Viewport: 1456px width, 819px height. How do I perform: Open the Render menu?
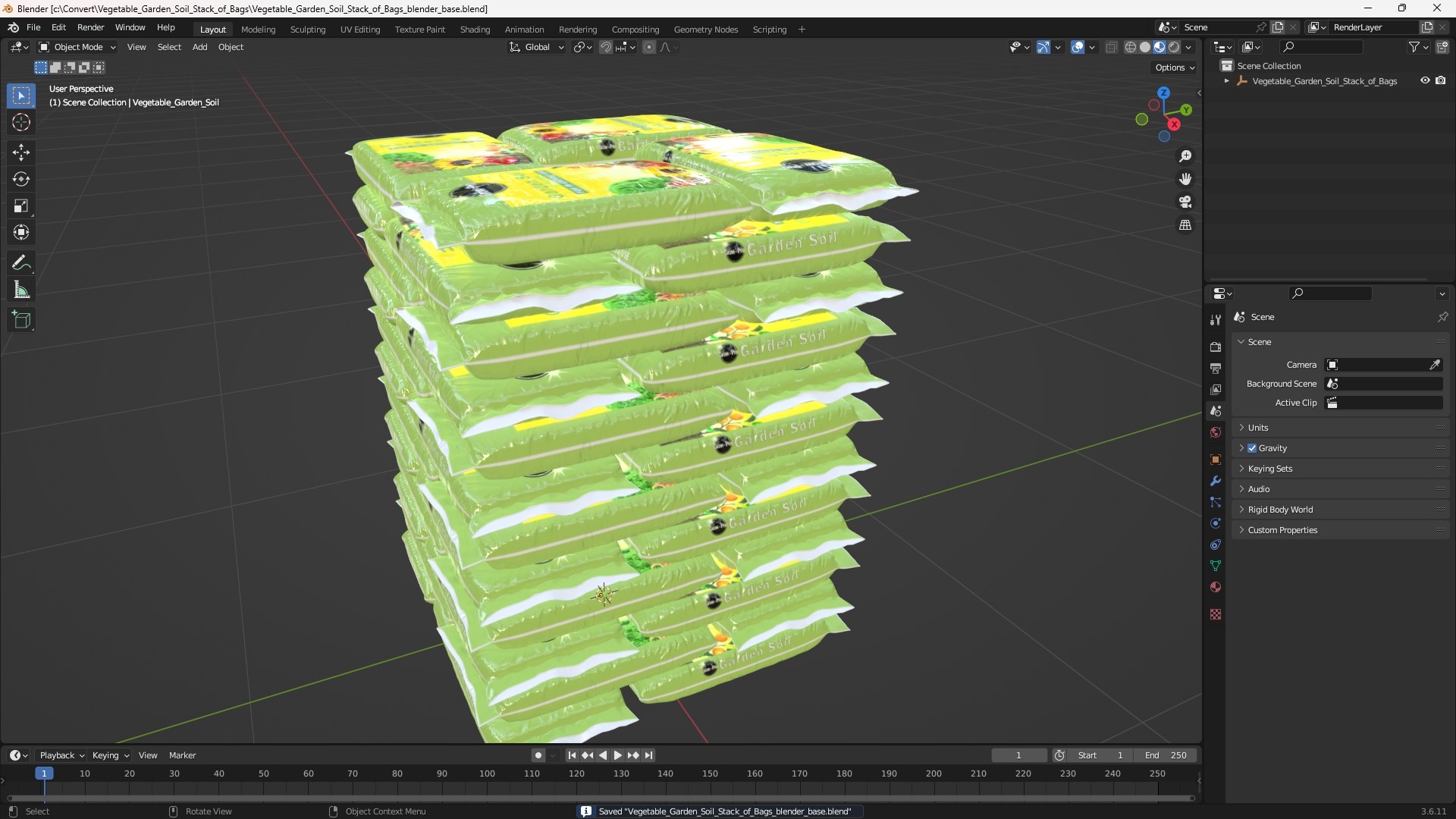pos(90,27)
